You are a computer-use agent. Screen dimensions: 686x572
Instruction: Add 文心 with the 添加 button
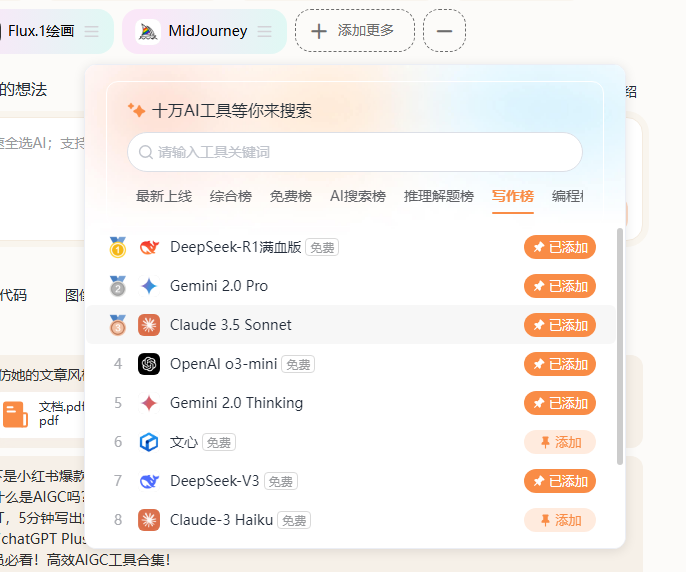pos(560,442)
